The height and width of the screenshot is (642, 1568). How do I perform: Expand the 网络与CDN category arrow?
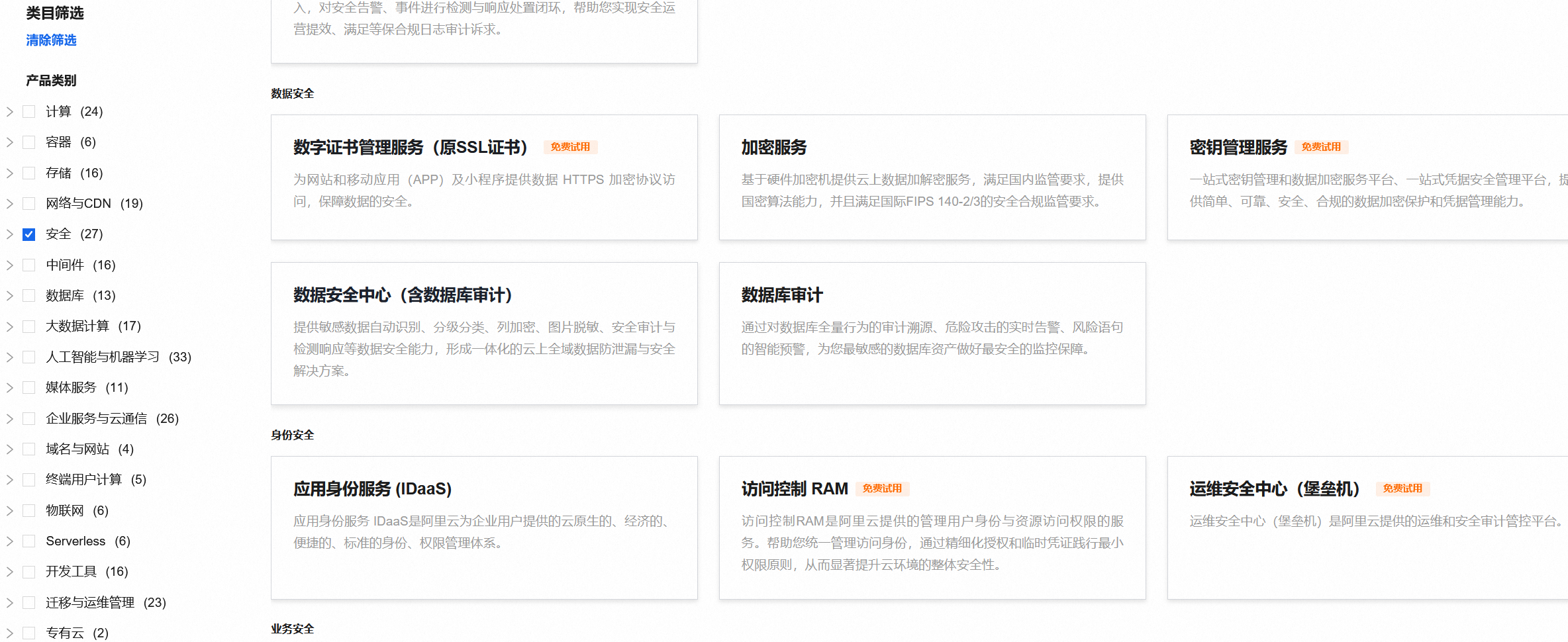point(10,204)
